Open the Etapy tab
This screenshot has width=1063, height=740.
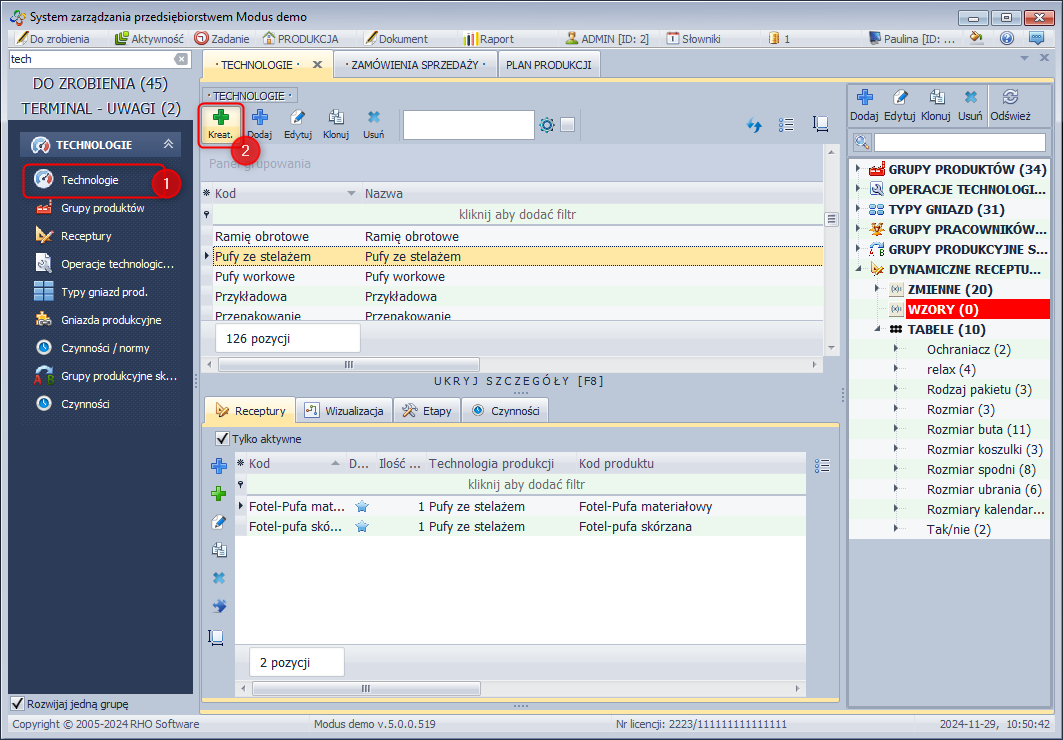(x=427, y=410)
